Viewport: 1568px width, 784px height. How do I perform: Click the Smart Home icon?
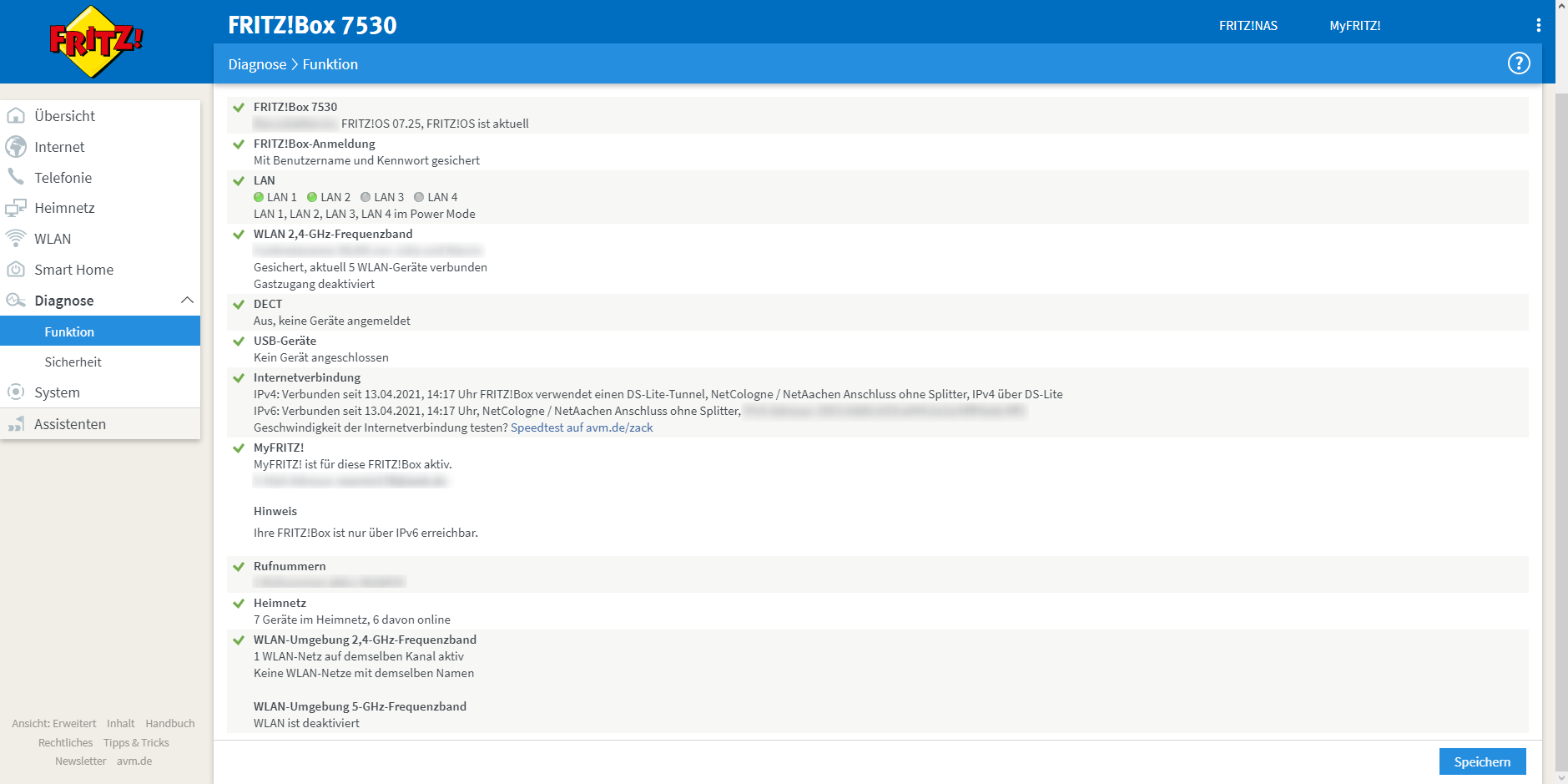[x=16, y=270]
